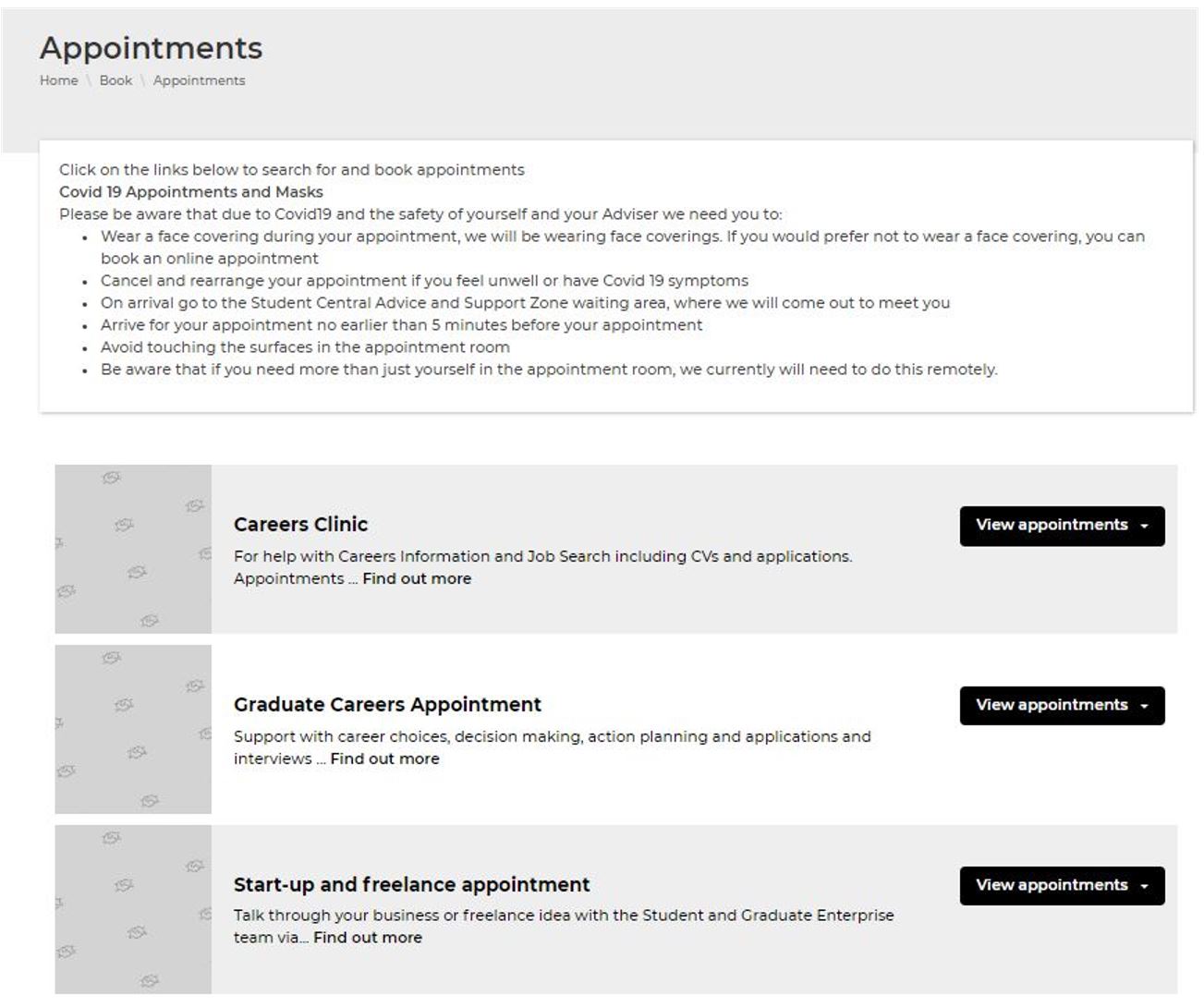Open the Careers Clinic title
This screenshot has height=1007, width=1204.
point(300,525)
